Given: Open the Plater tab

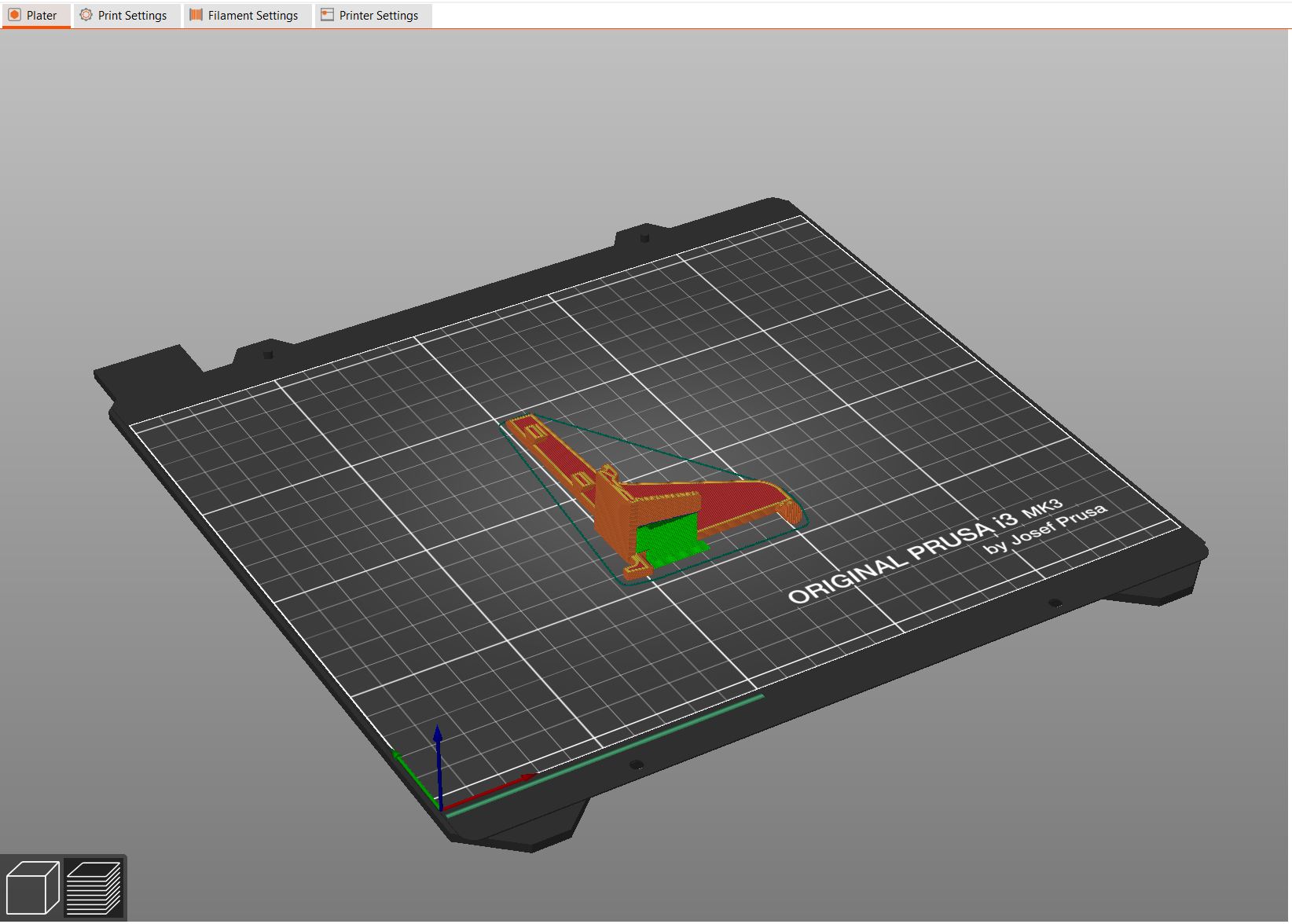Looking at the screenshot, I should (35, 15).
